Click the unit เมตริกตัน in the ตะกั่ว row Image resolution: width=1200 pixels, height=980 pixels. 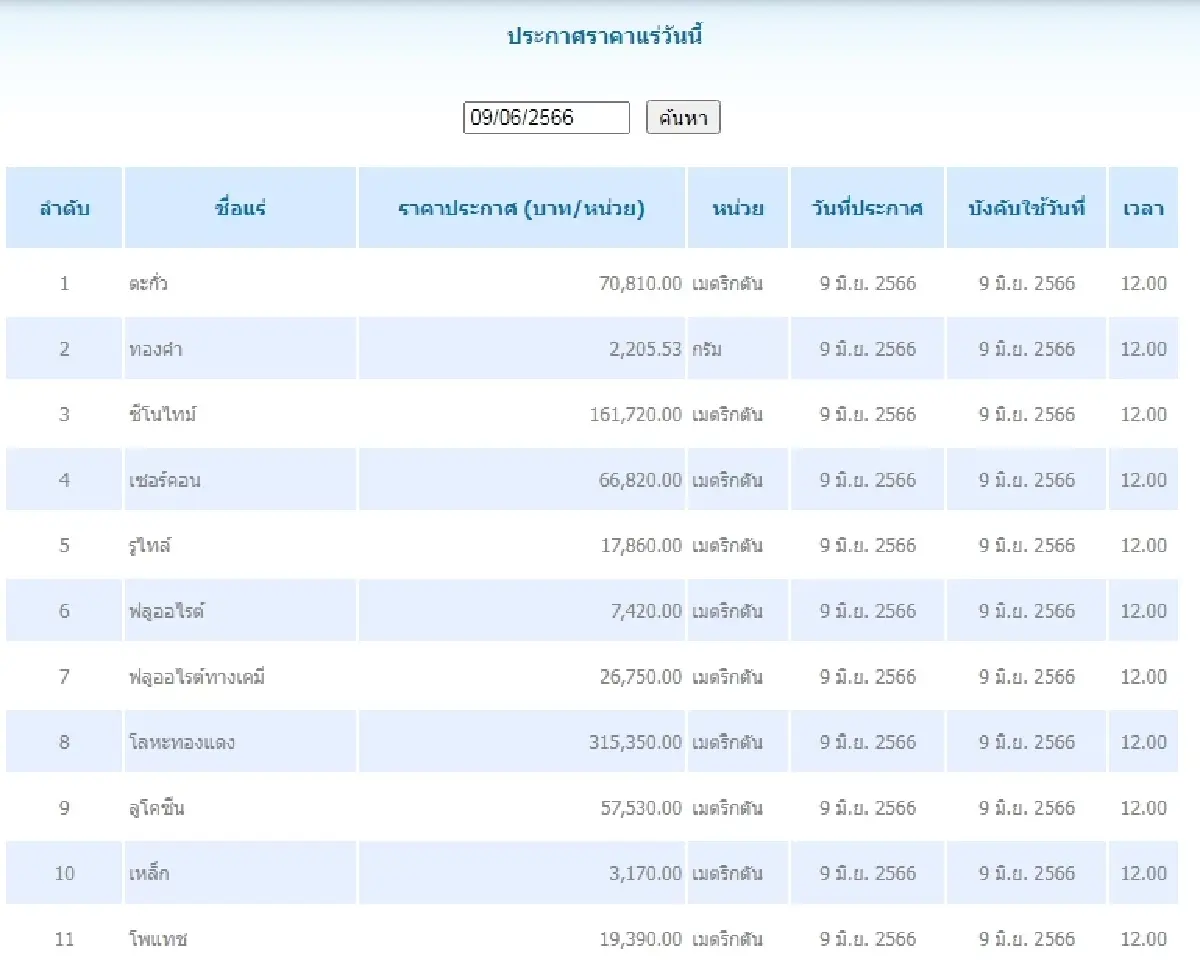(x=727, y=283)
